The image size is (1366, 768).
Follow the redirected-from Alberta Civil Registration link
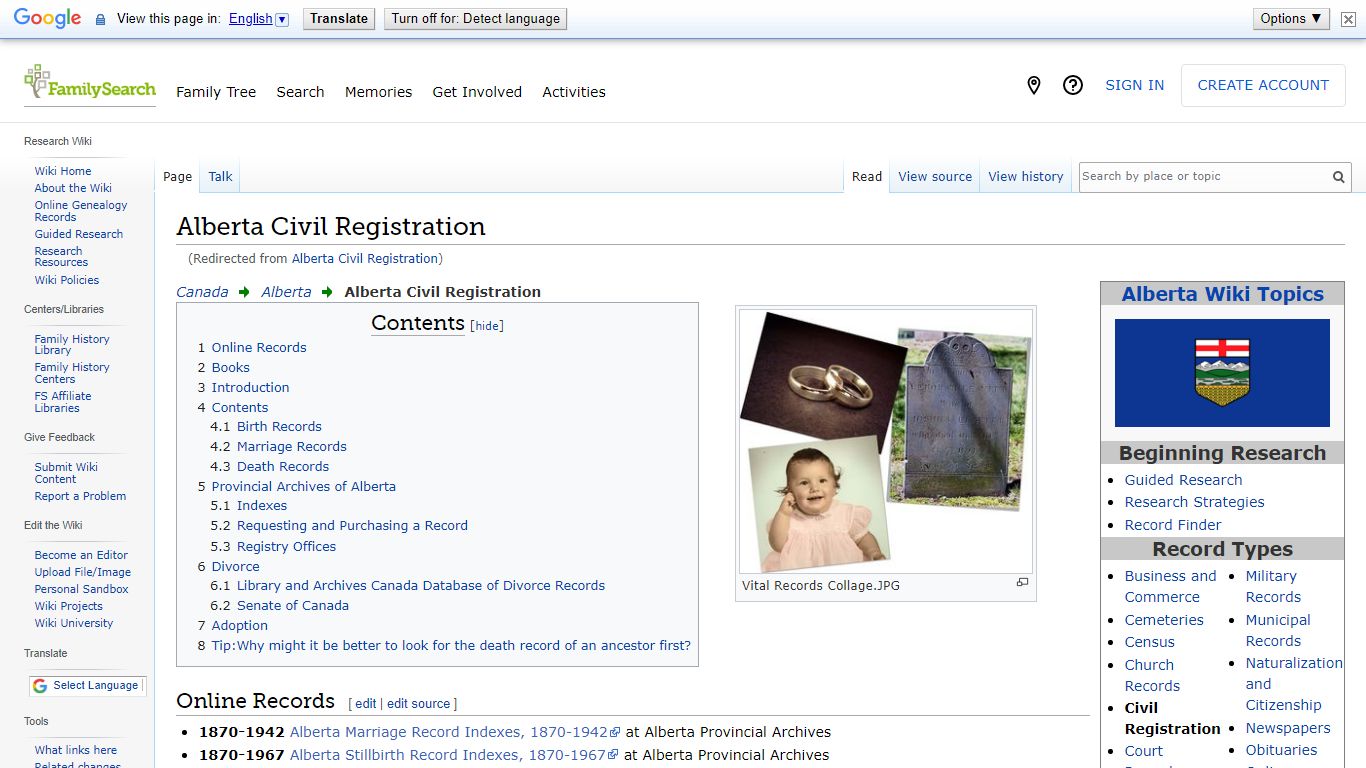(365, 258)
